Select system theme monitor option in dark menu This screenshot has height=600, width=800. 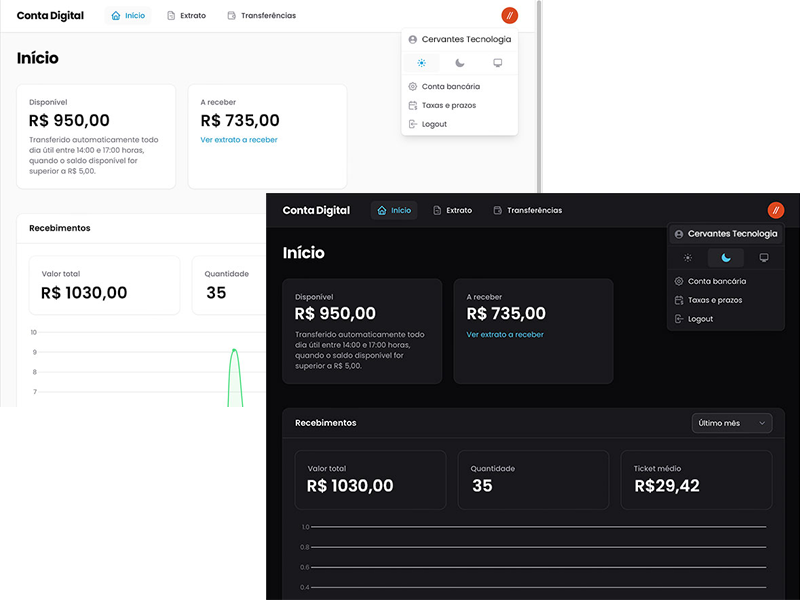tap(764, 258)
